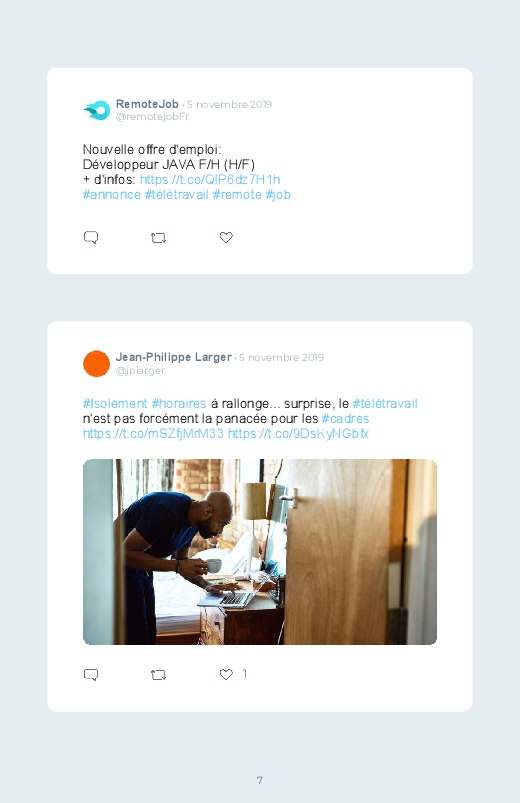Open the #cadres hashtag
This screenshot has width=520, height=803.
click(345, 418)
